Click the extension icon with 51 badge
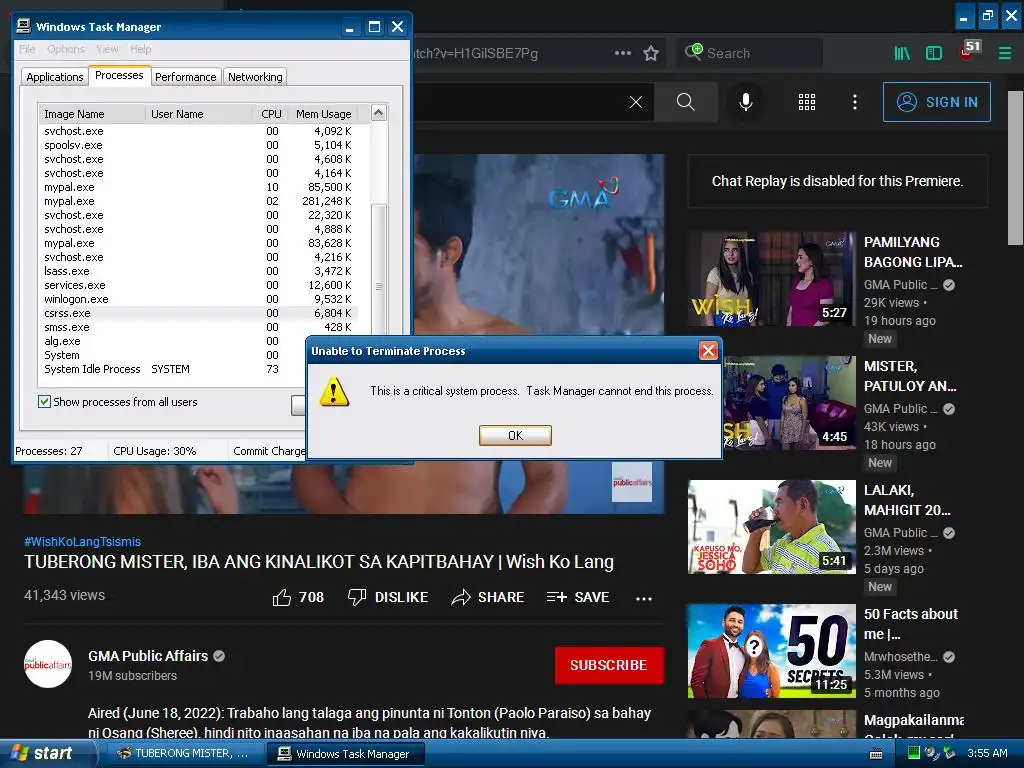 coord(969,51)
